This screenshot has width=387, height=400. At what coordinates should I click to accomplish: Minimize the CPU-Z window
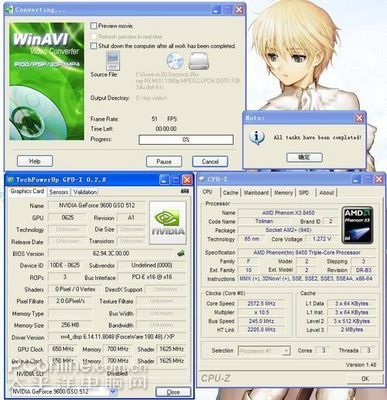[356, 180]
